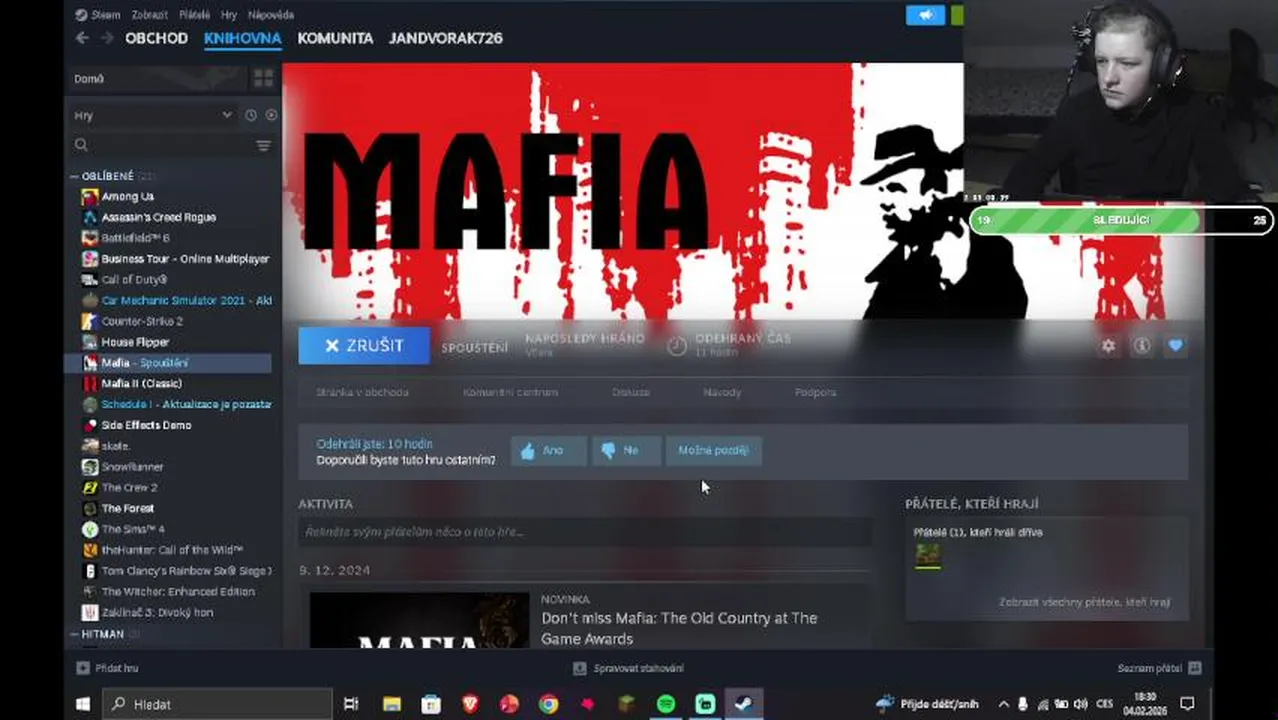The height and width of the screenshot is (720, 1278).
Task: Open Podpora link
Action: pyautogui.click(x=816, y=392)
